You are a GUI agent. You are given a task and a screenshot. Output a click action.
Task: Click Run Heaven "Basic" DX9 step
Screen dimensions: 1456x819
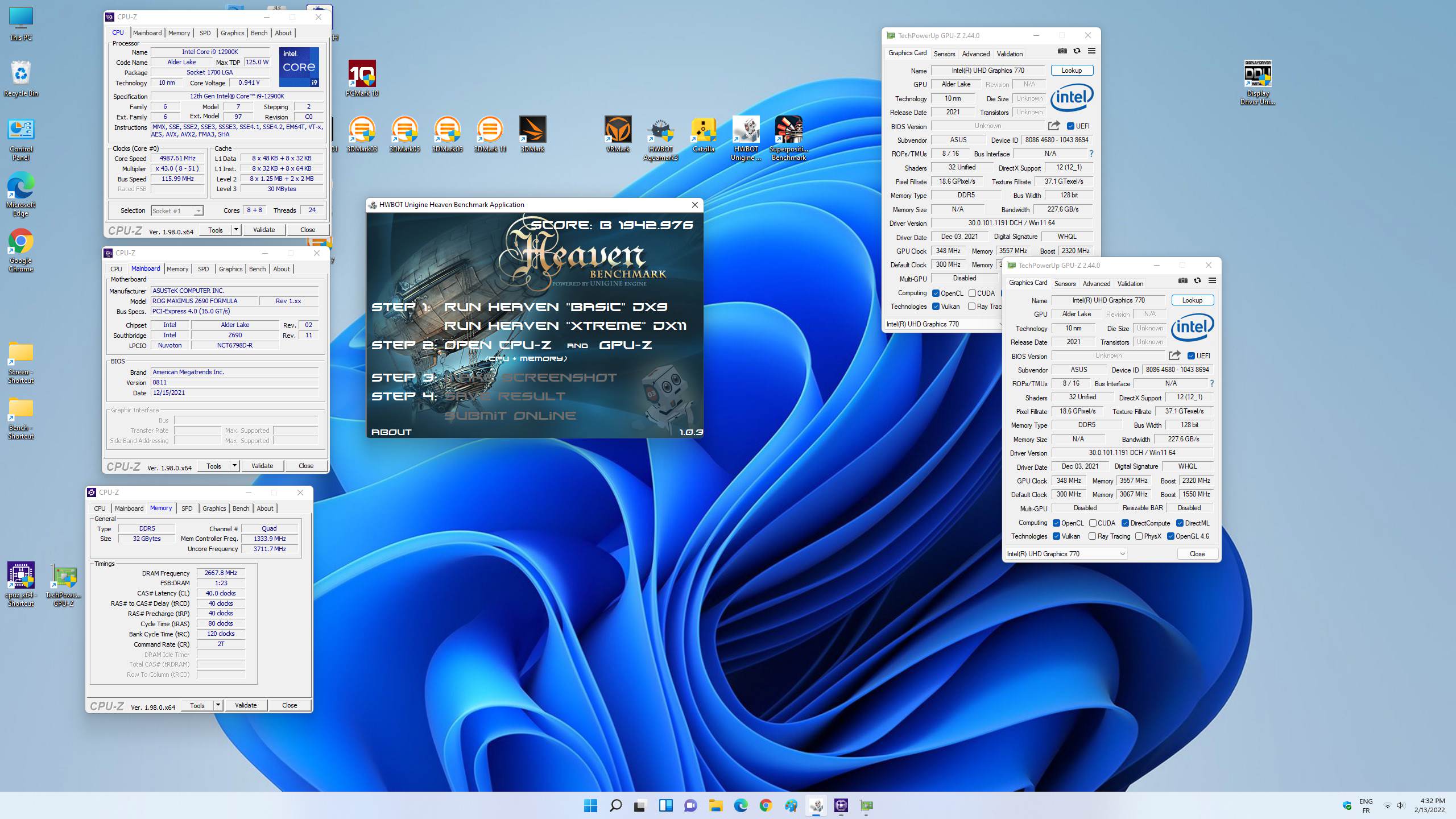[x=556, y=307]
